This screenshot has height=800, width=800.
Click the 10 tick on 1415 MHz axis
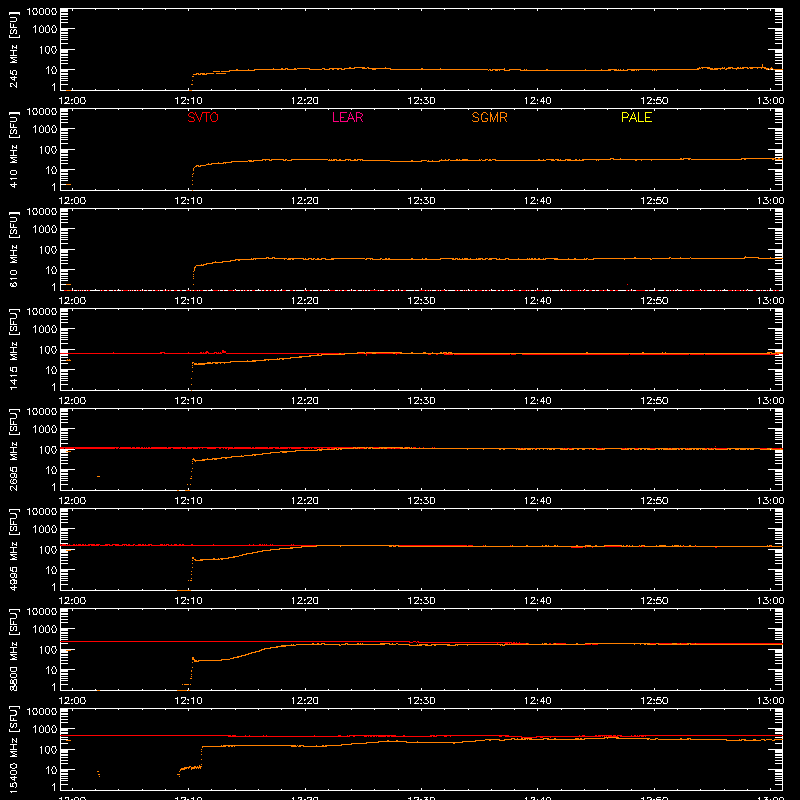51,370
